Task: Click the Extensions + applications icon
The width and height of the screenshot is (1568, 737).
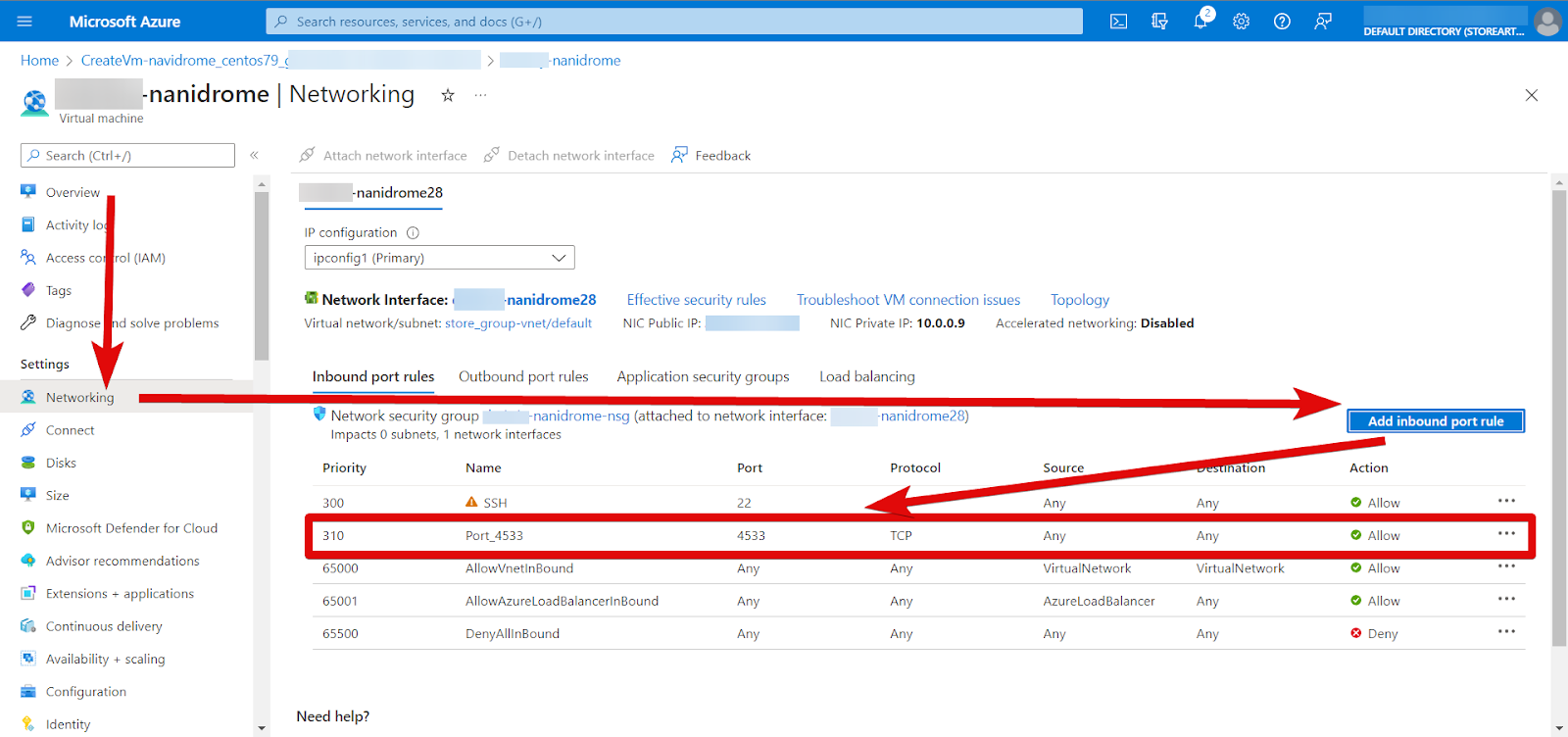Action: coord(28,593)
